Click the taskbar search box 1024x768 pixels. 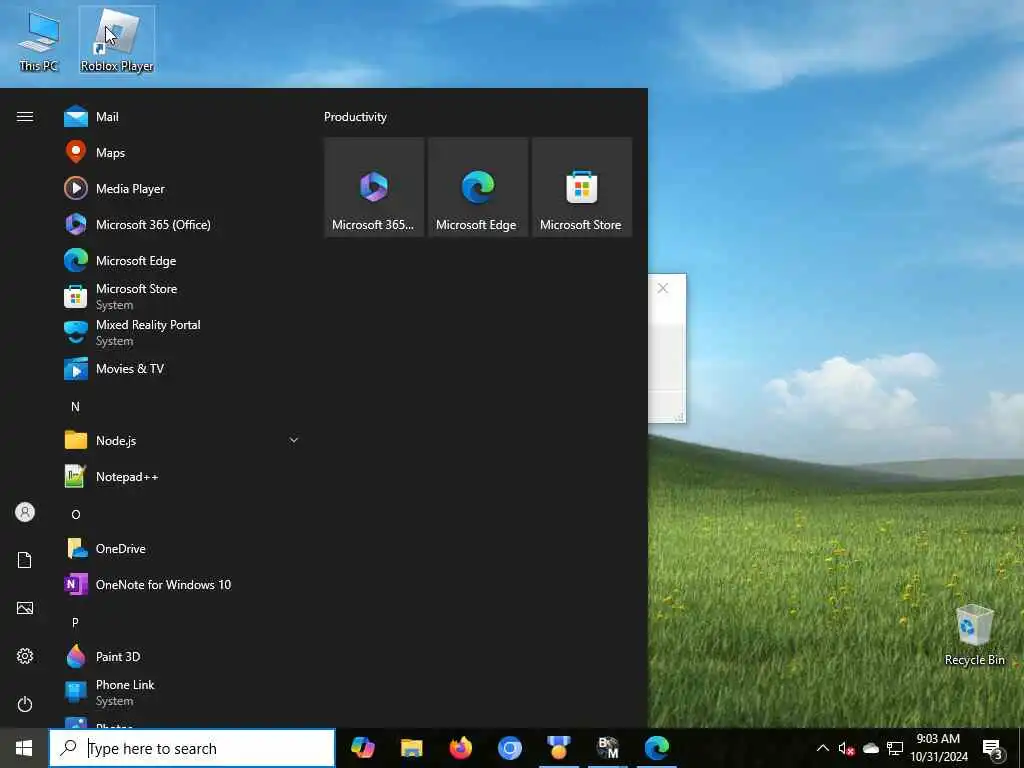click(x=192, y=748)
